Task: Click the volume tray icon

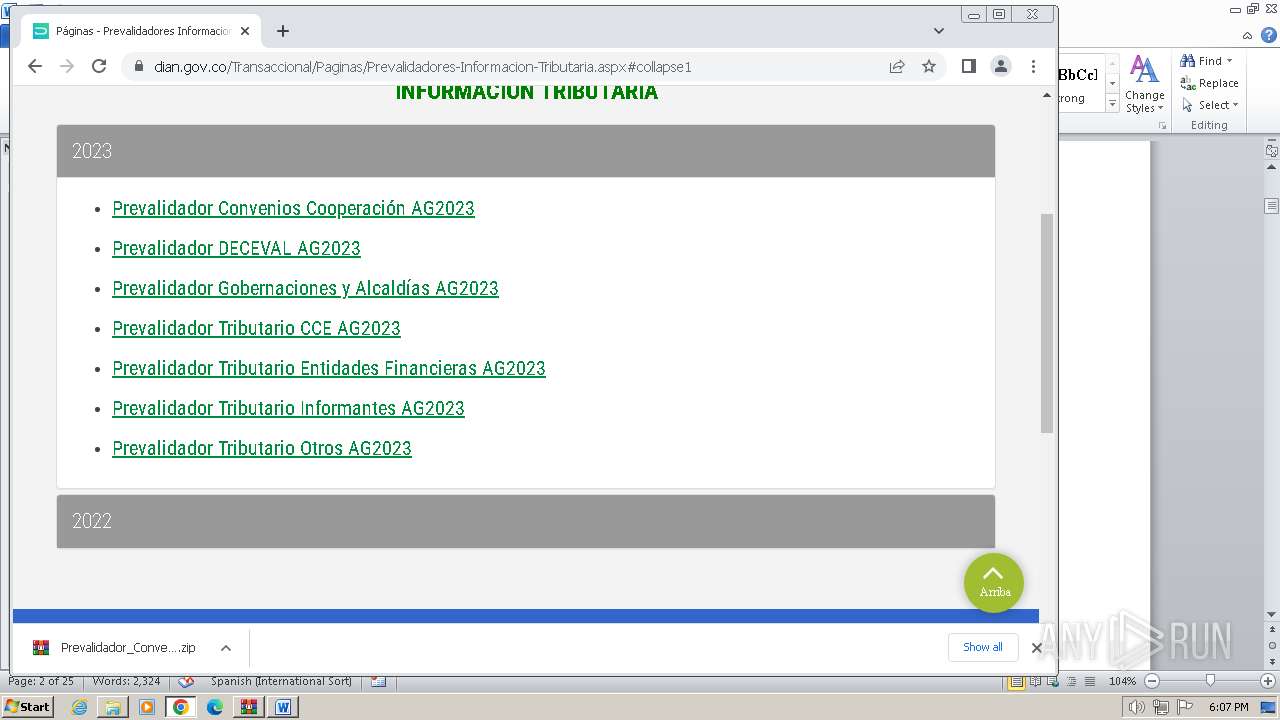Action: [1137, 707]
